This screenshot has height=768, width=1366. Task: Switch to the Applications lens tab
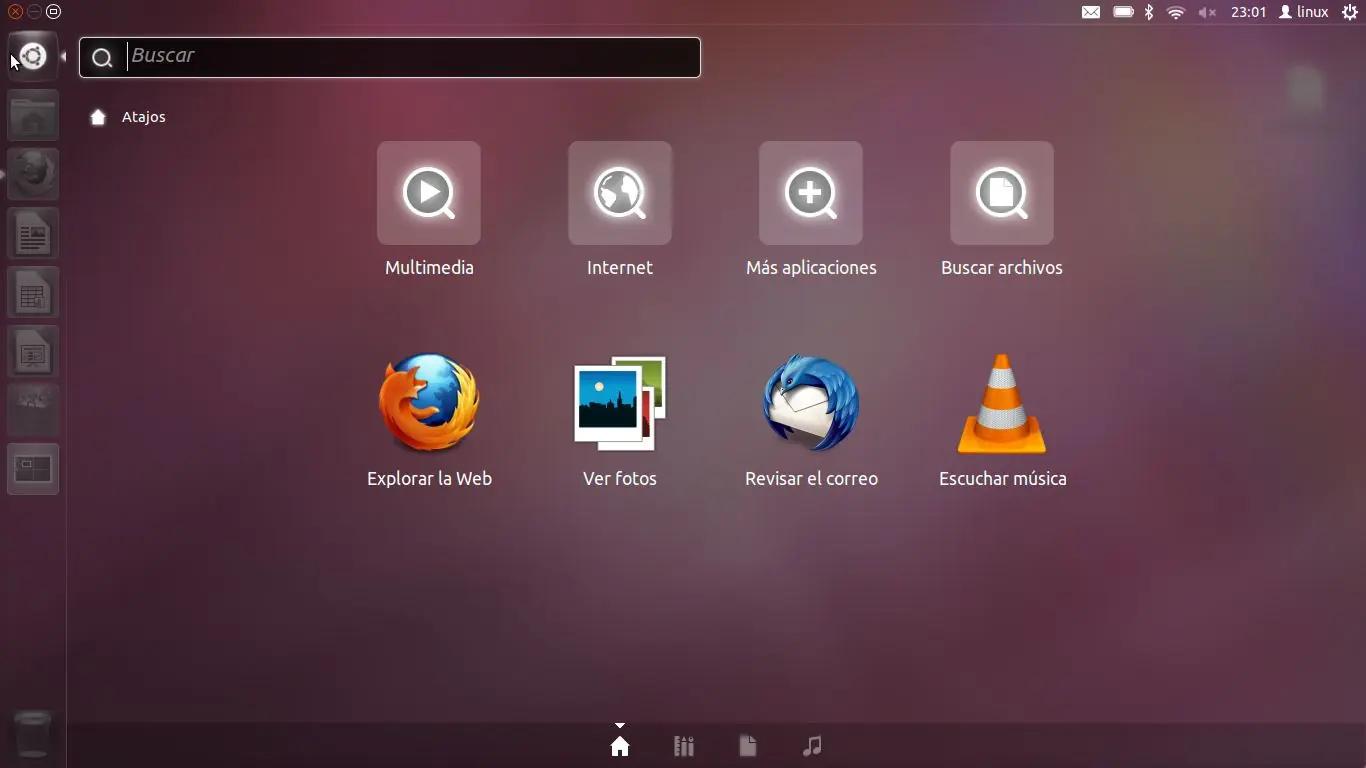coord(684,746)
